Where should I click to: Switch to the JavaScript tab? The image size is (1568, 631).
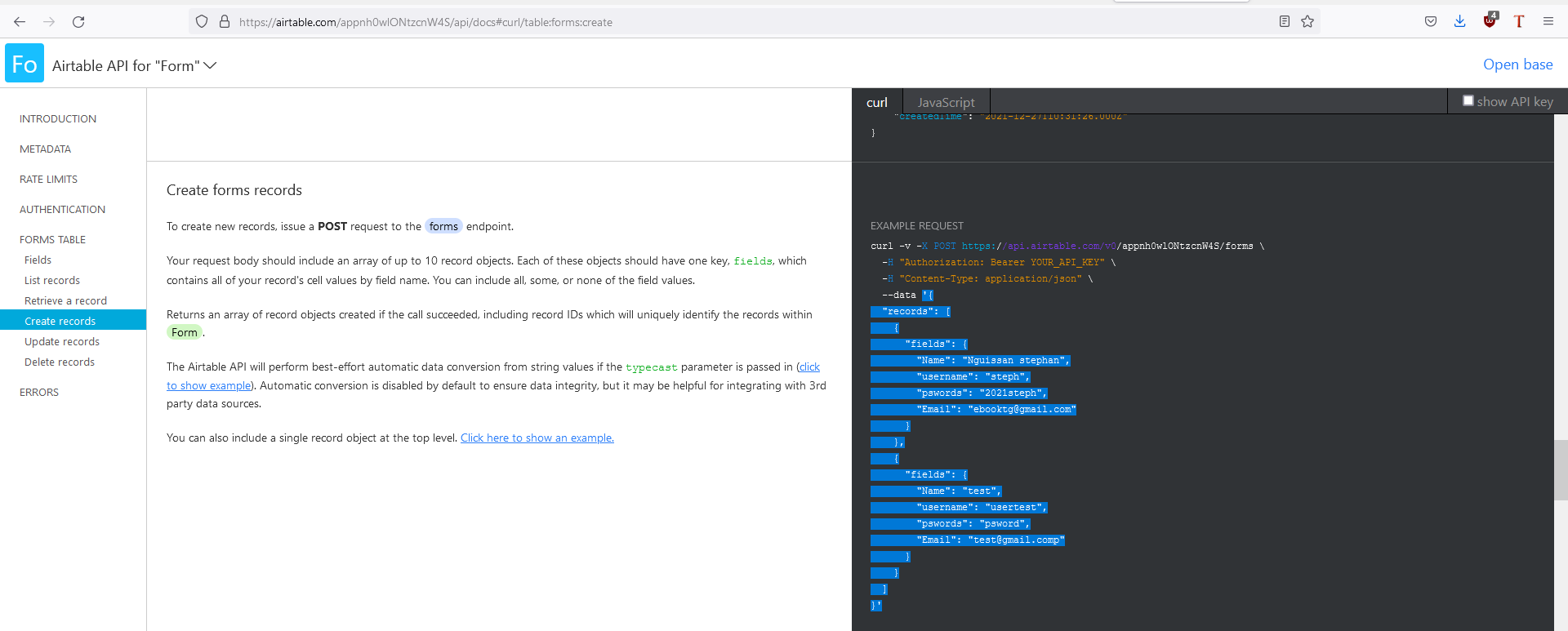(x=946, y=102)
